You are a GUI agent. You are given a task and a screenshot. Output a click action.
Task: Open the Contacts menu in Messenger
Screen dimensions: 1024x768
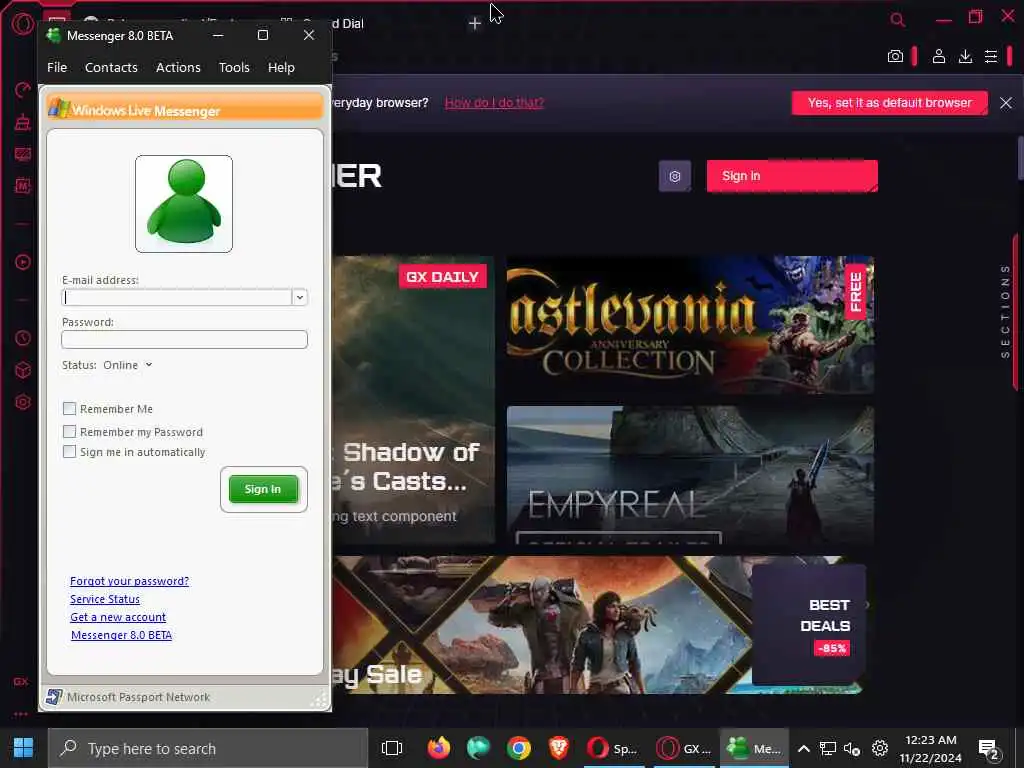[111, 67]
